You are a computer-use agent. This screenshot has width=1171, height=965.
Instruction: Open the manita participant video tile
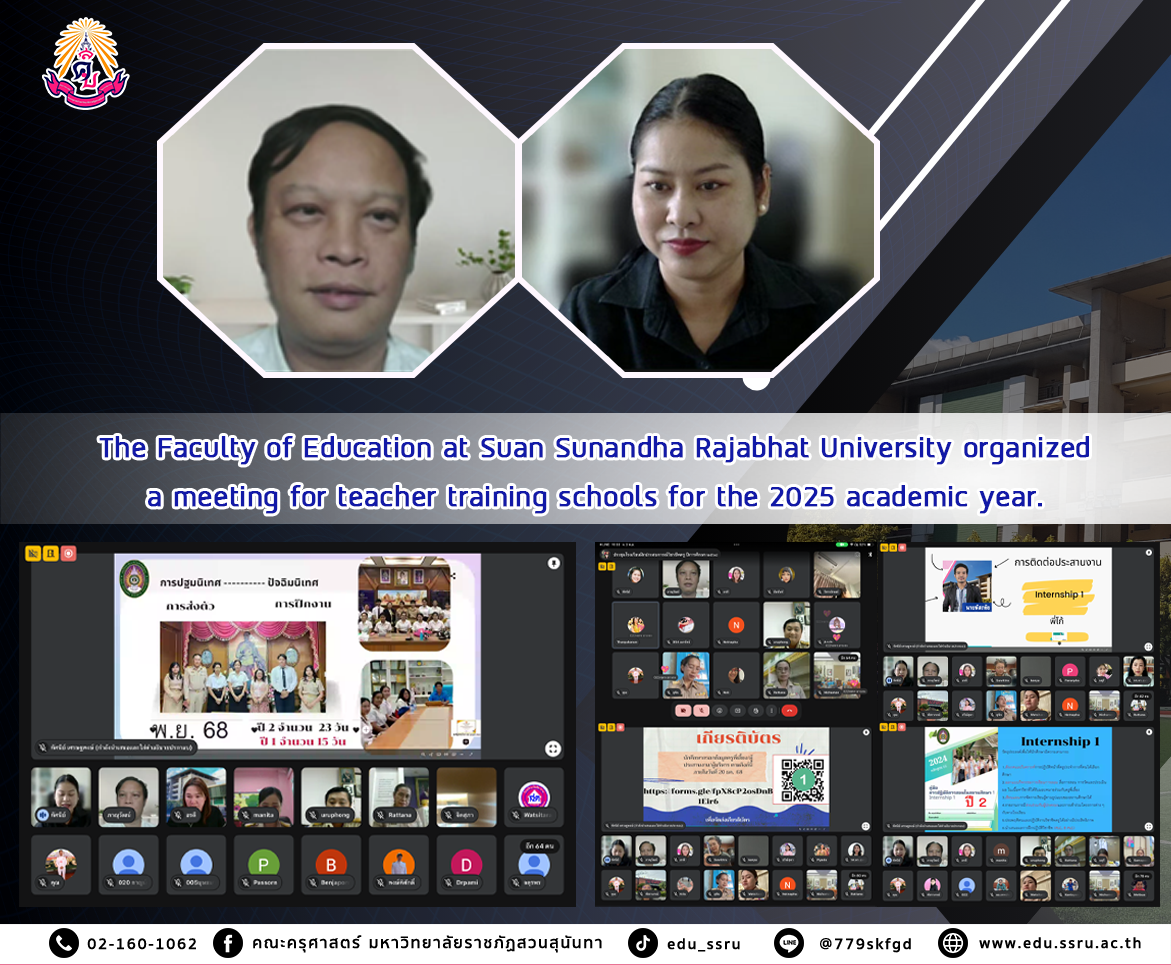(x=263, y=796)
